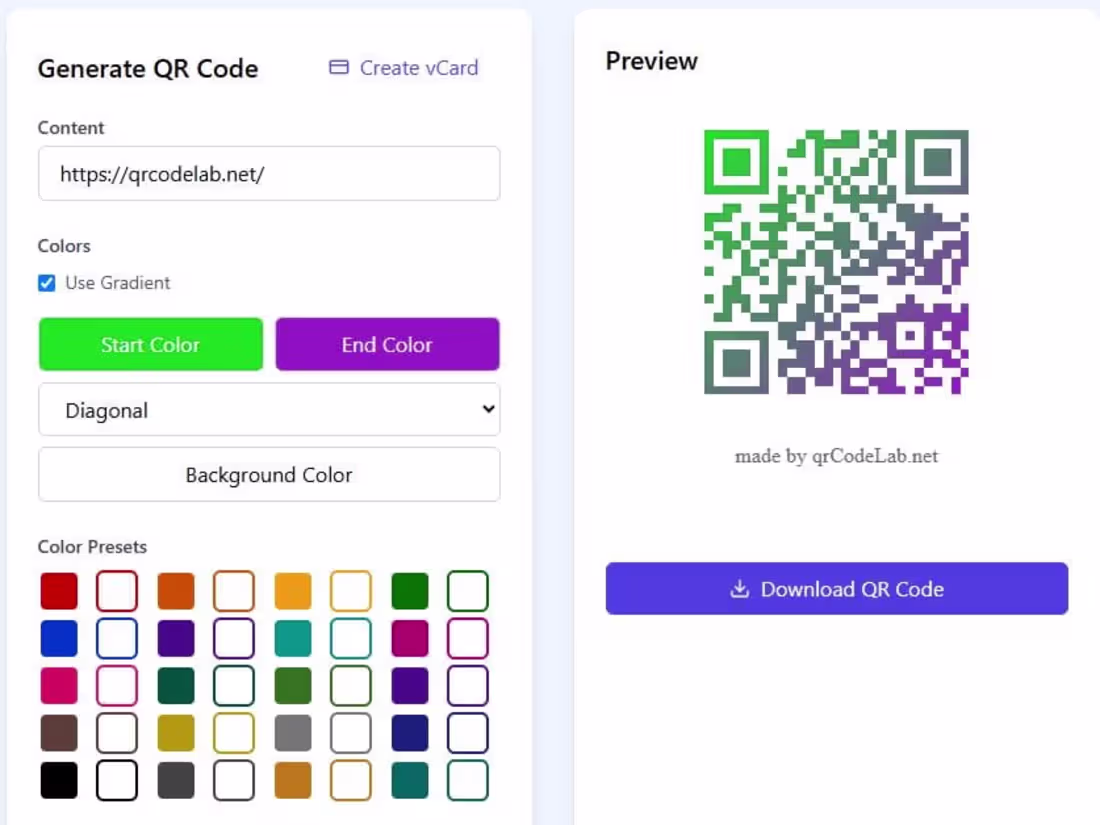Select the teal color preset swatch
1100x825 pixels.
292,638
